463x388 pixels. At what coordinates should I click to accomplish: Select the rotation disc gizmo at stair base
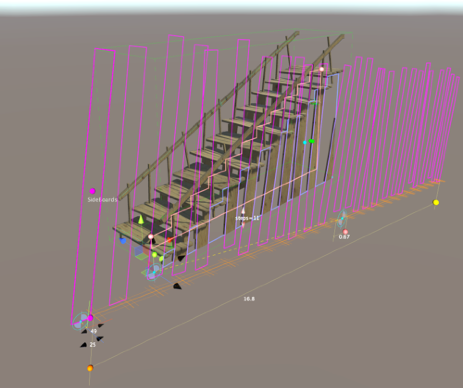click(x=154, y=272)
